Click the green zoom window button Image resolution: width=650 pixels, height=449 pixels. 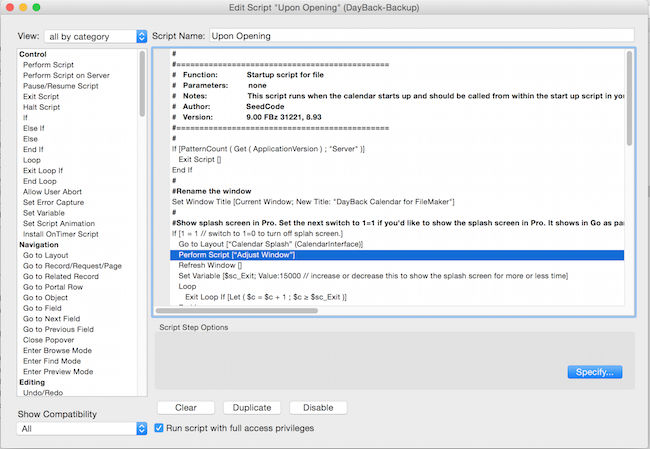pyautogui.click(x=36, y=7)
